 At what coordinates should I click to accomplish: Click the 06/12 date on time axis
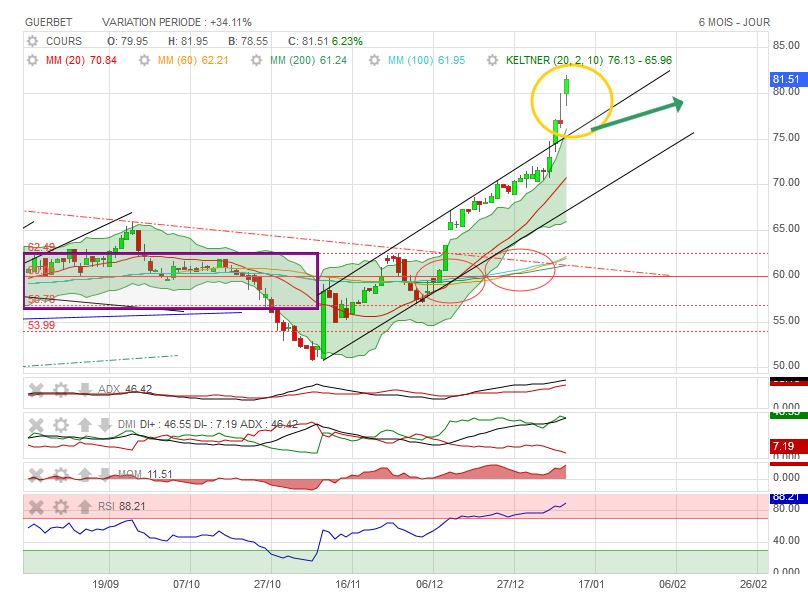(429, 584)
